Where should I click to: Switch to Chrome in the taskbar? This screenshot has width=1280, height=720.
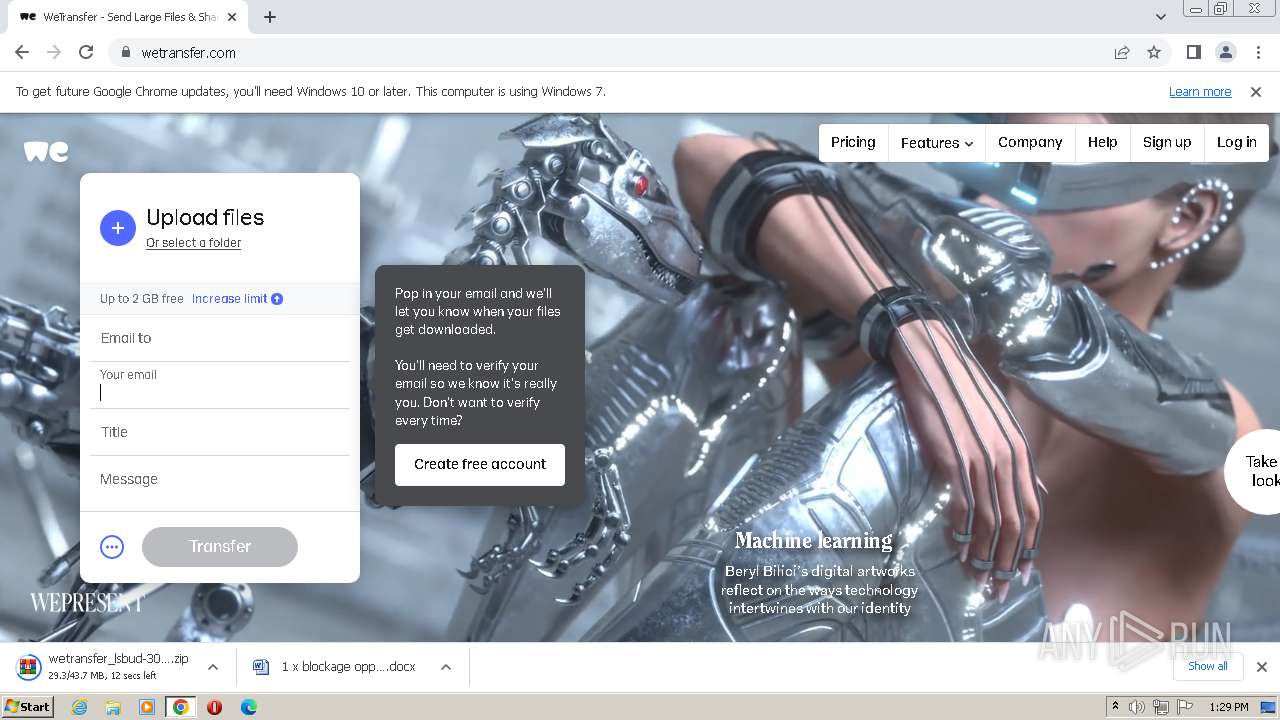tap(180, 707)
